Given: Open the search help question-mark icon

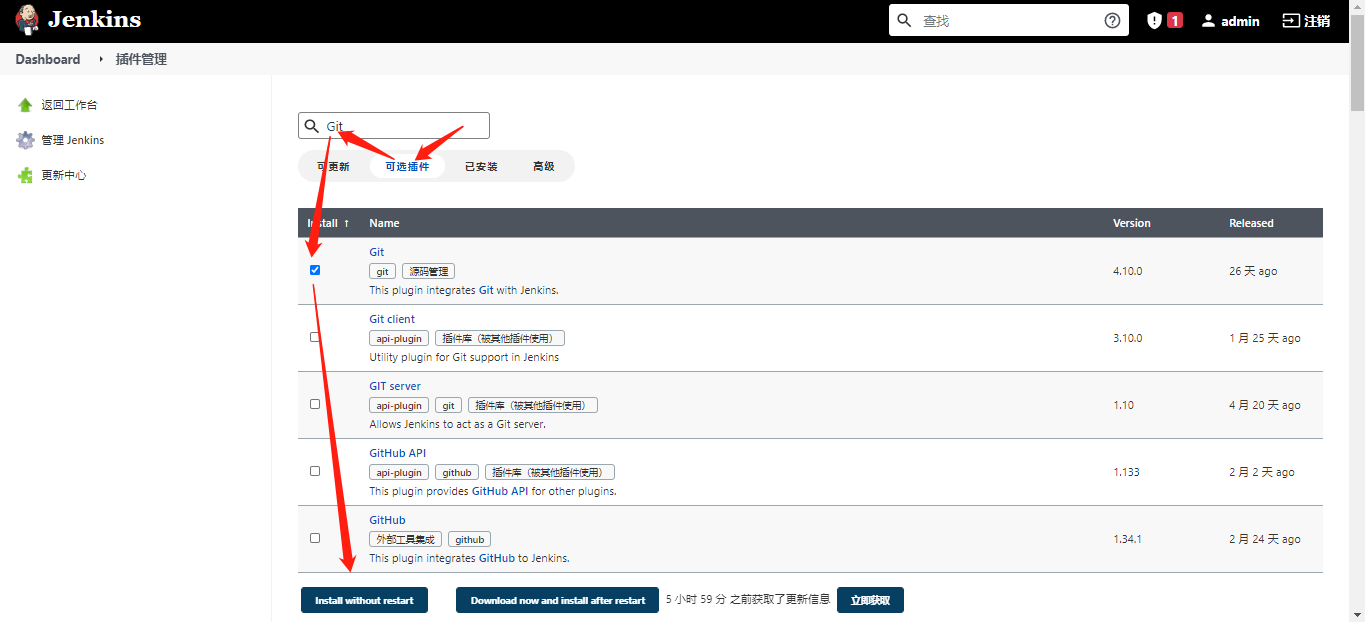Looking at the screenshot, I should [x=1112, y=20].
